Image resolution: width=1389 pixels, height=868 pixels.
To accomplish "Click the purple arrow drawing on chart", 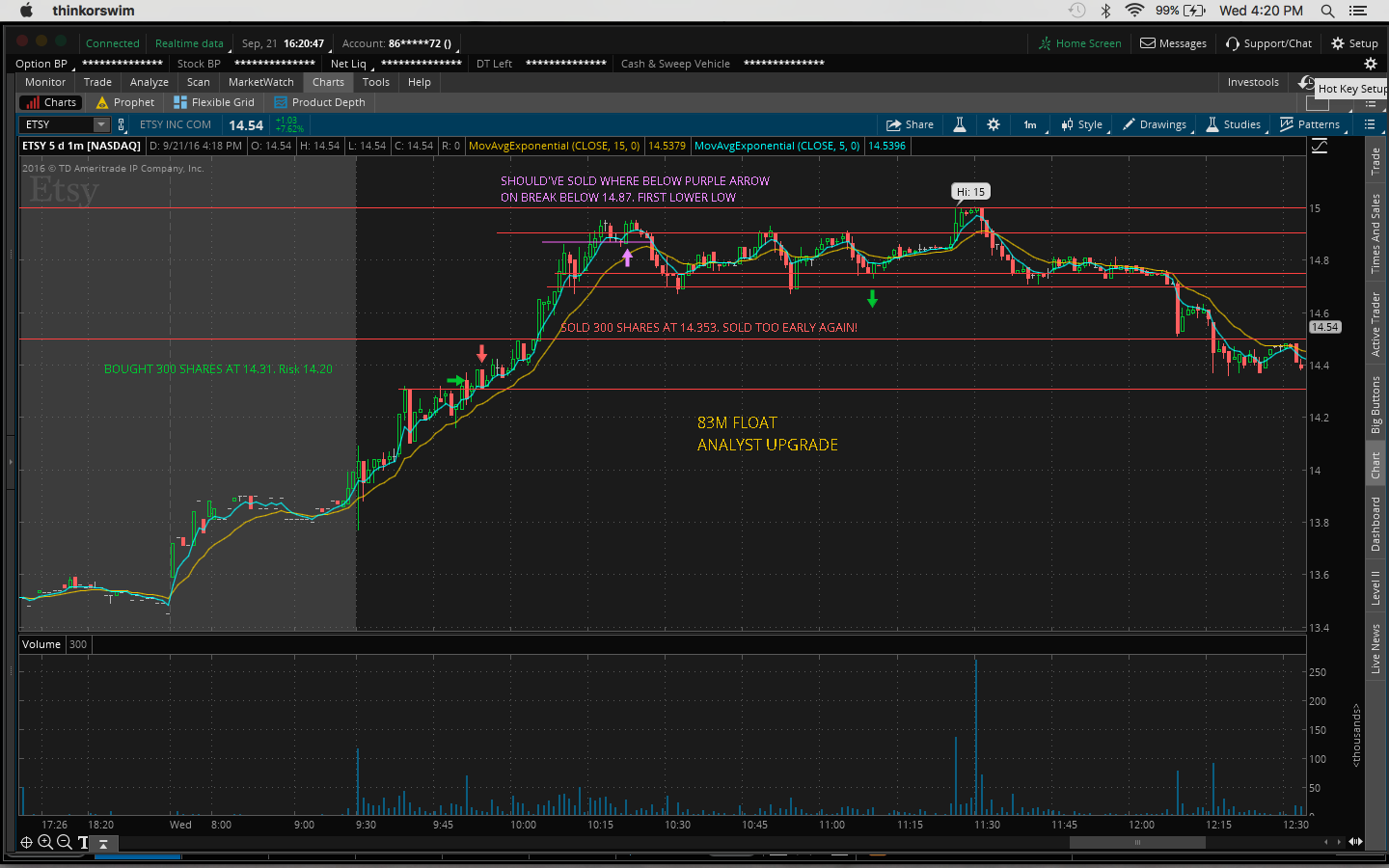I will tap(628, 258).
